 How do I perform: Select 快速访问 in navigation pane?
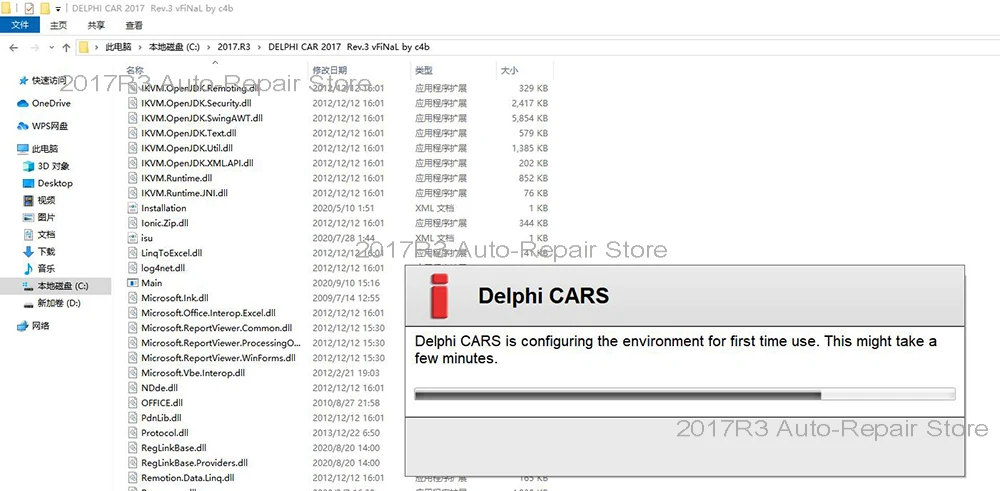coord(48,80)
